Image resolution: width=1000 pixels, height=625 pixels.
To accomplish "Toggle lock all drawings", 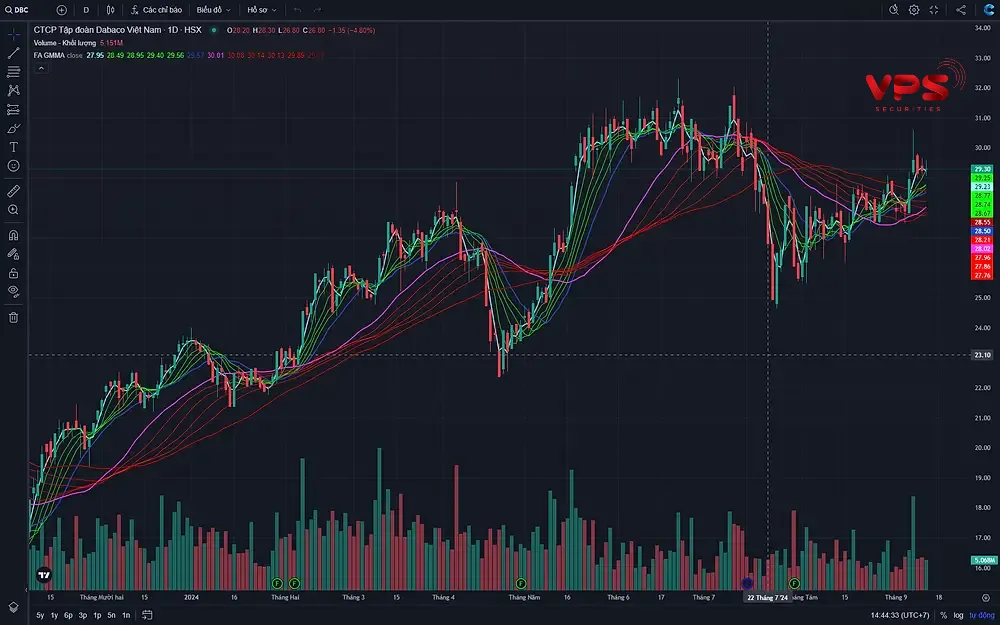I will click(14, 272).
